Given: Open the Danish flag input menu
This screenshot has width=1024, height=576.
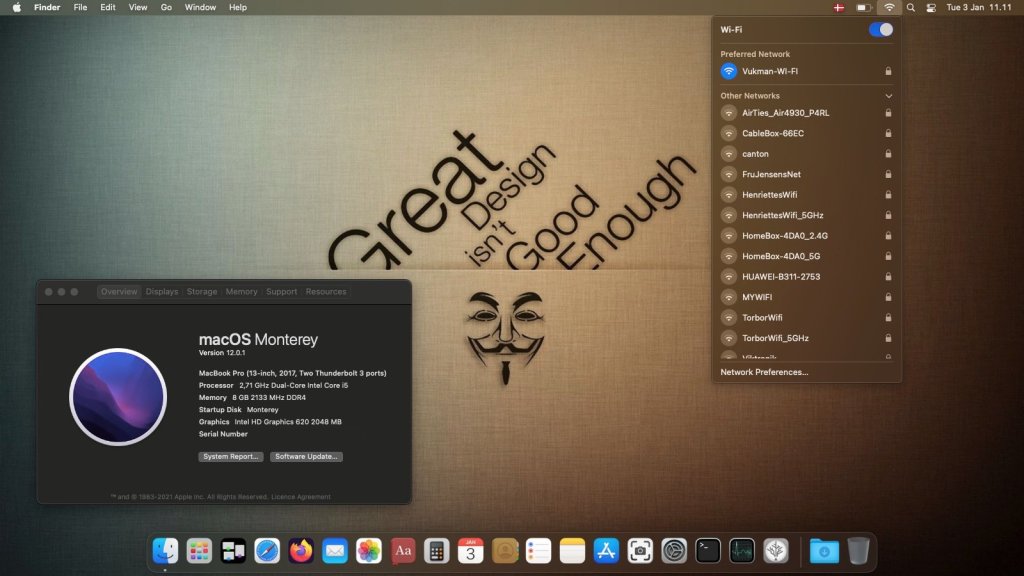Looking at the screenshot, I should [838, 7].
